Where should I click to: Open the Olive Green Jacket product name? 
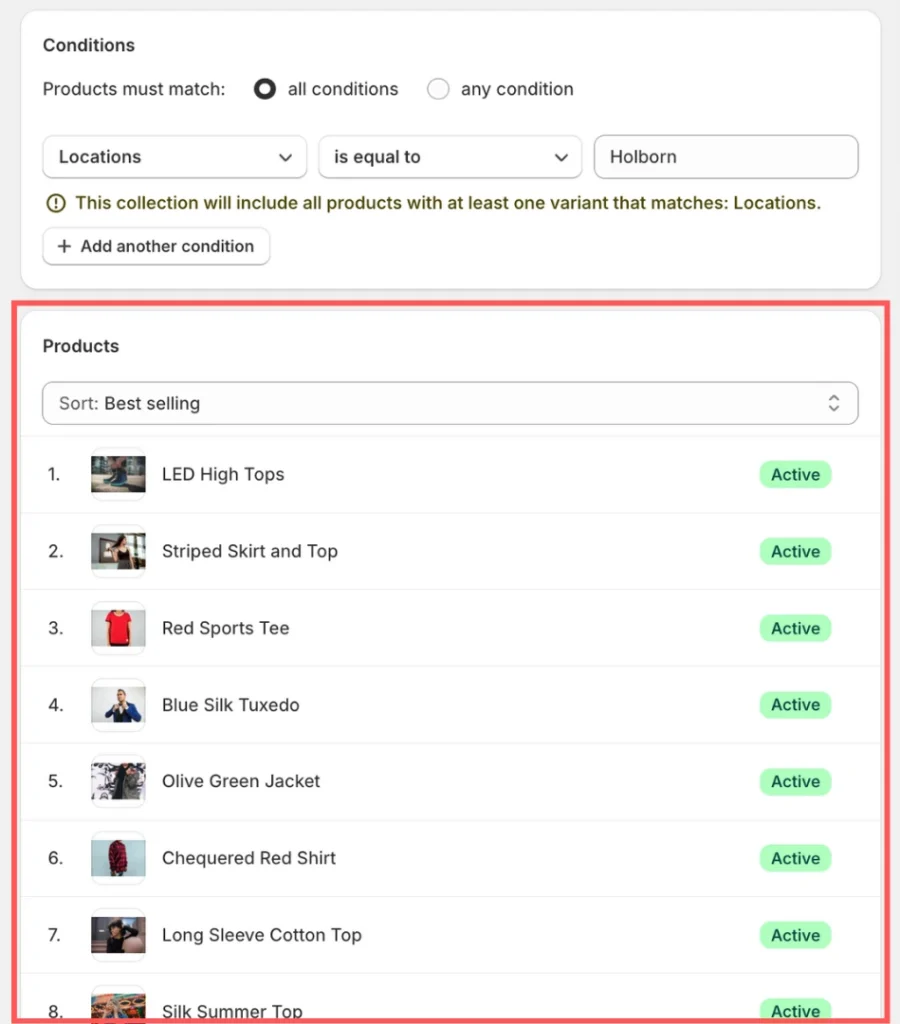tap(241, 782)
